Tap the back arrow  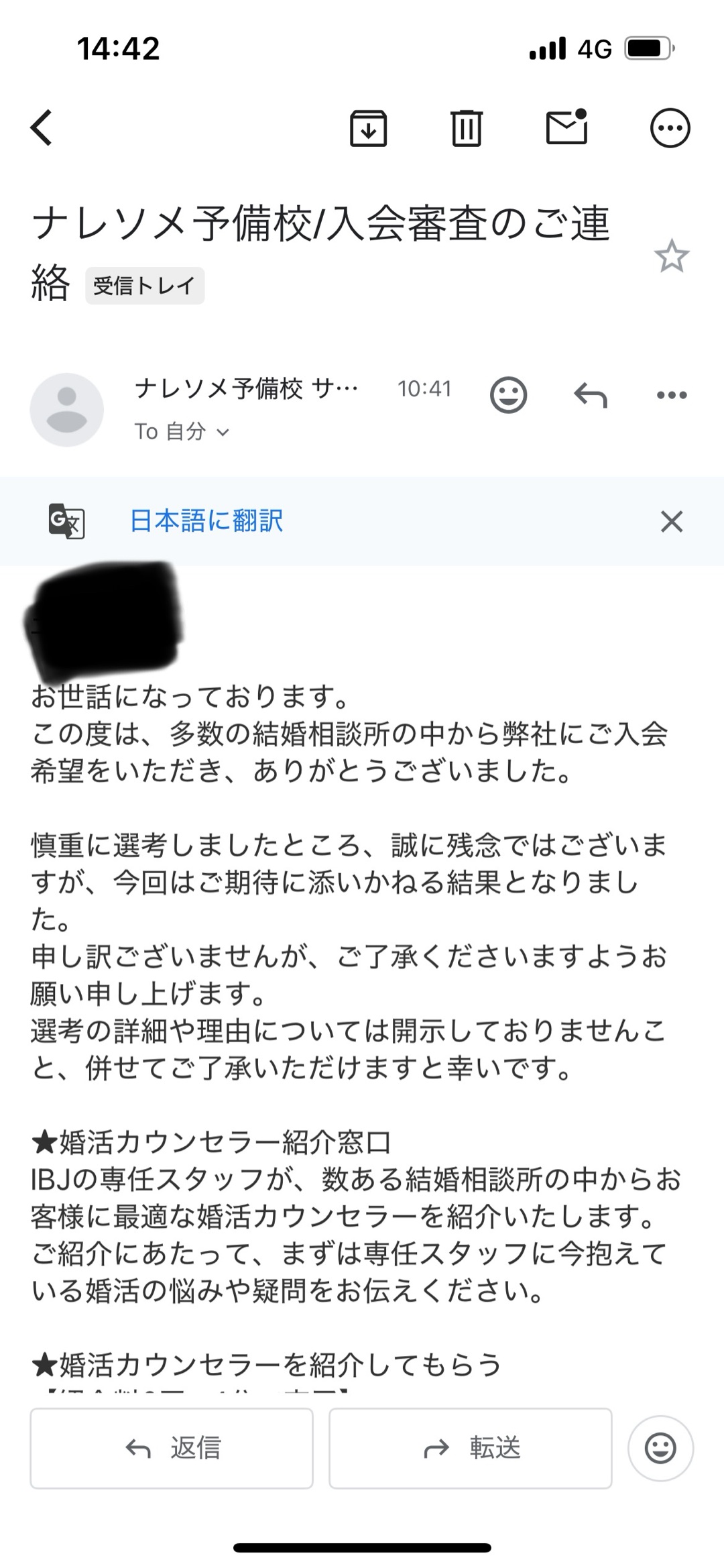[x=42, y=127]
